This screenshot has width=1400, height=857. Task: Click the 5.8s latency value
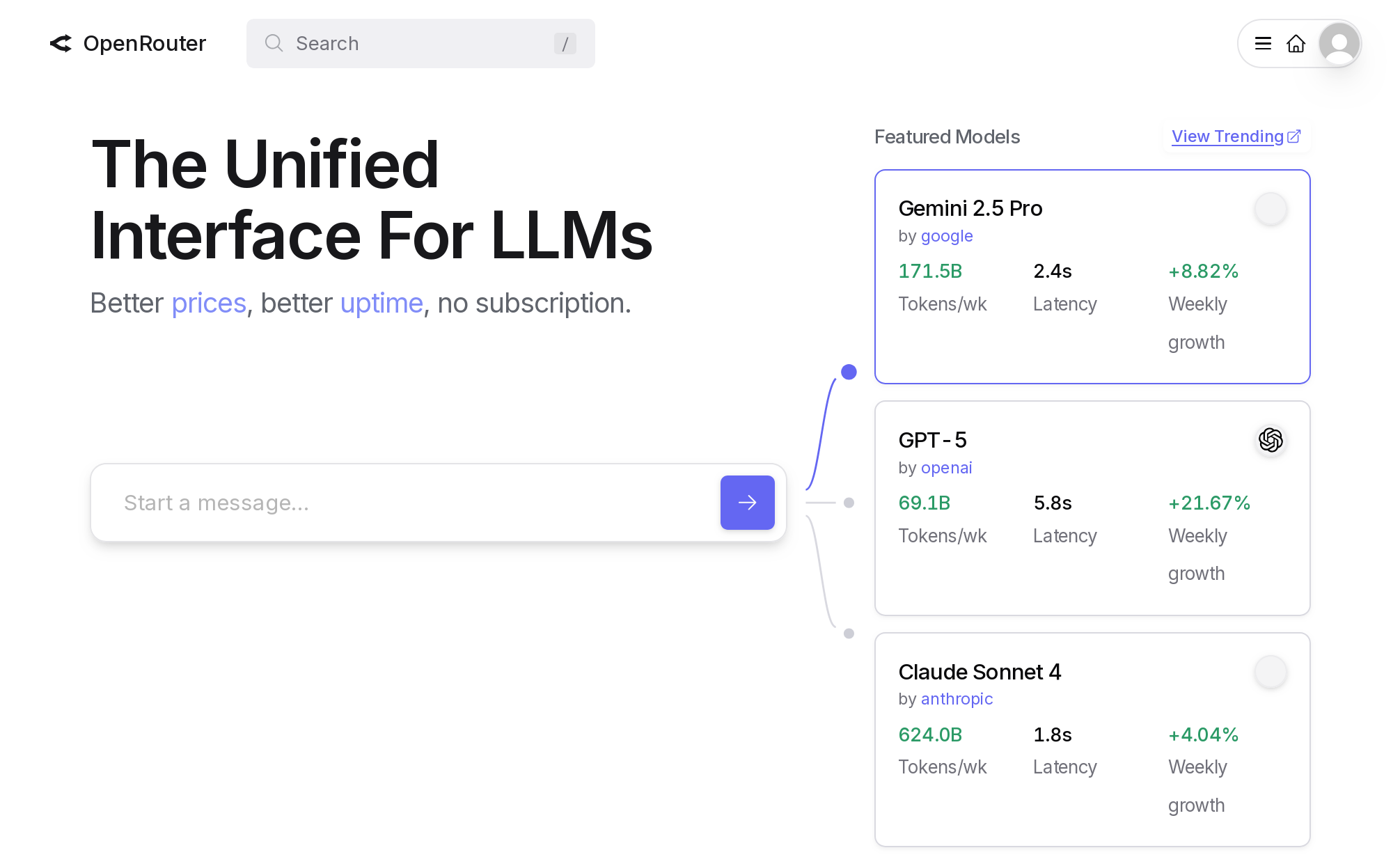pos(1053,503)
